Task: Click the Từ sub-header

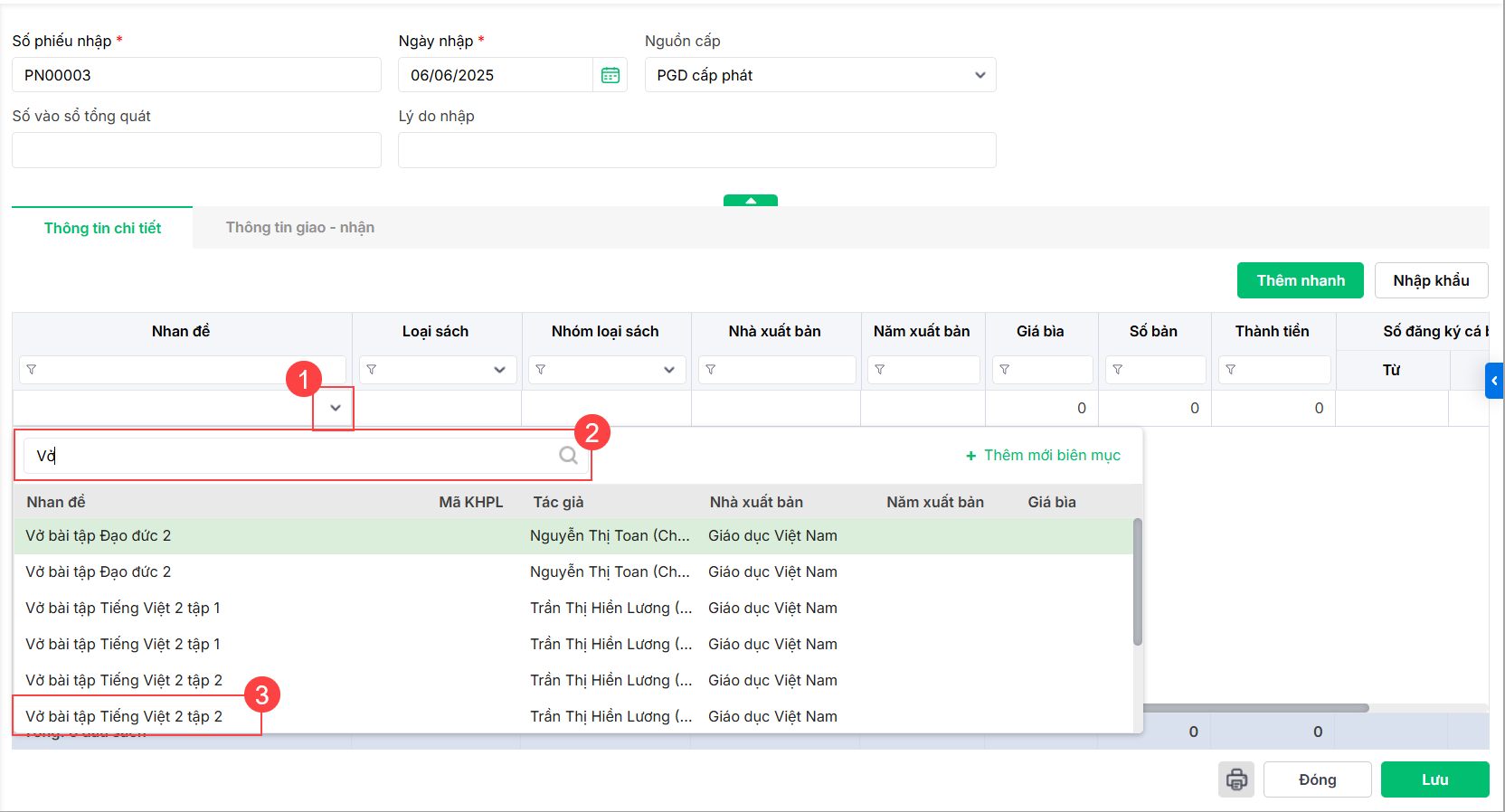Action: [1391, 370]
